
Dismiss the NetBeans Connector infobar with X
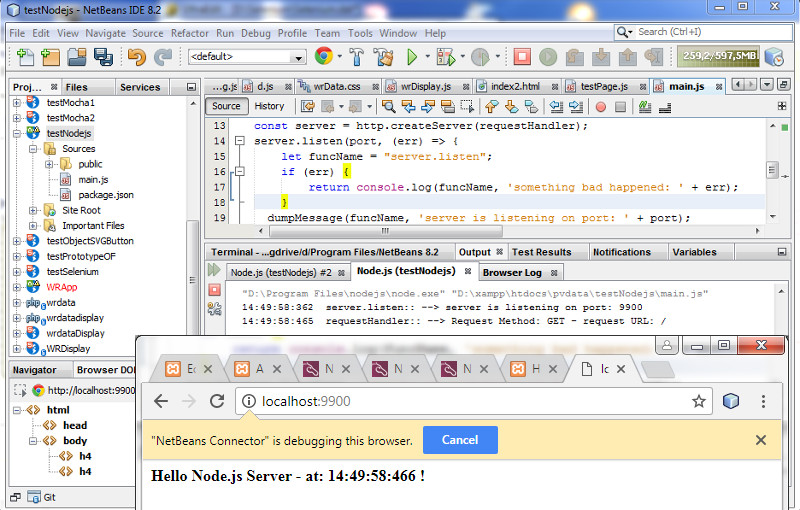tap(761, 440)
